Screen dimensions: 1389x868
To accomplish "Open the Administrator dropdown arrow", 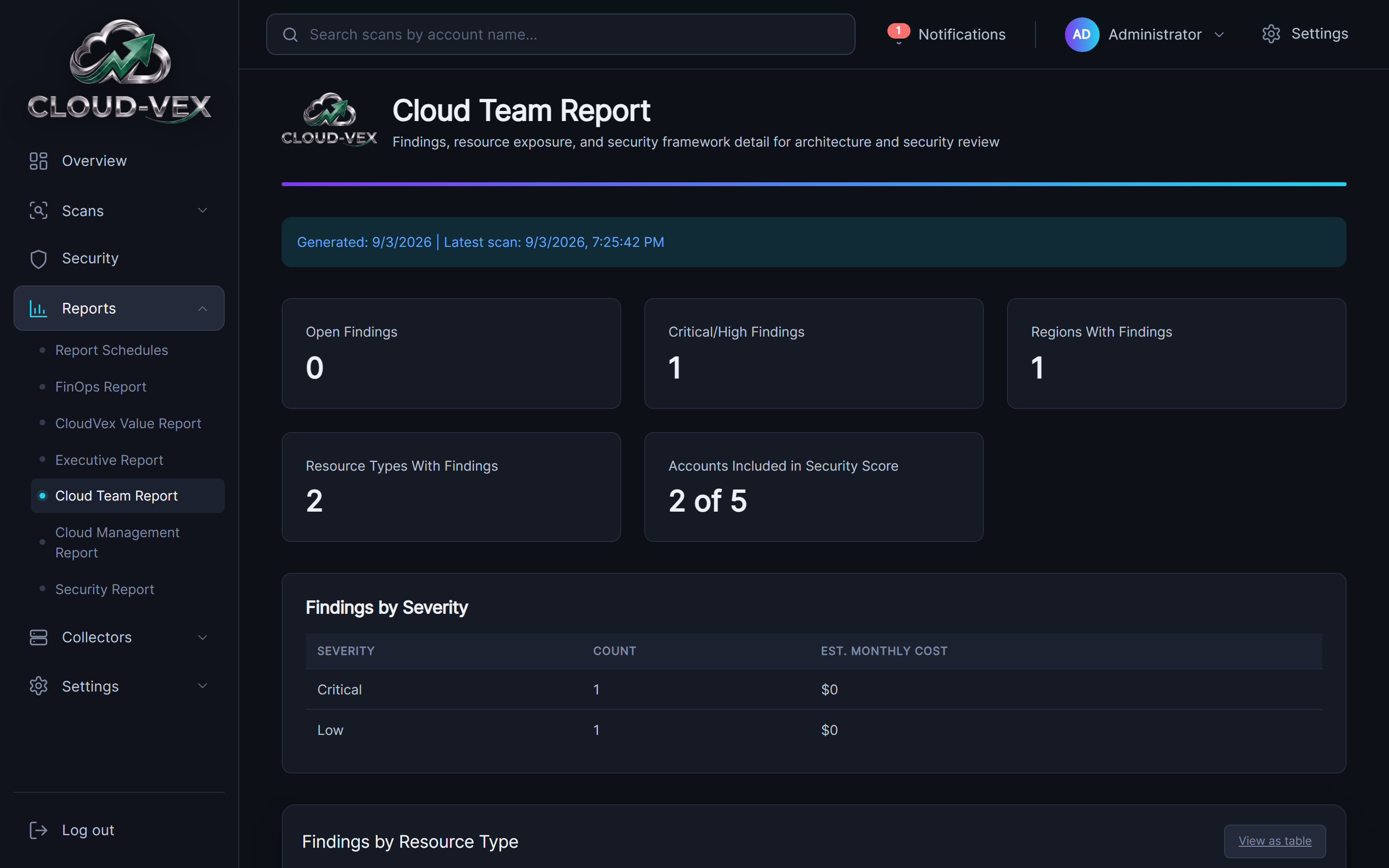I will (x=1220, y=35).
